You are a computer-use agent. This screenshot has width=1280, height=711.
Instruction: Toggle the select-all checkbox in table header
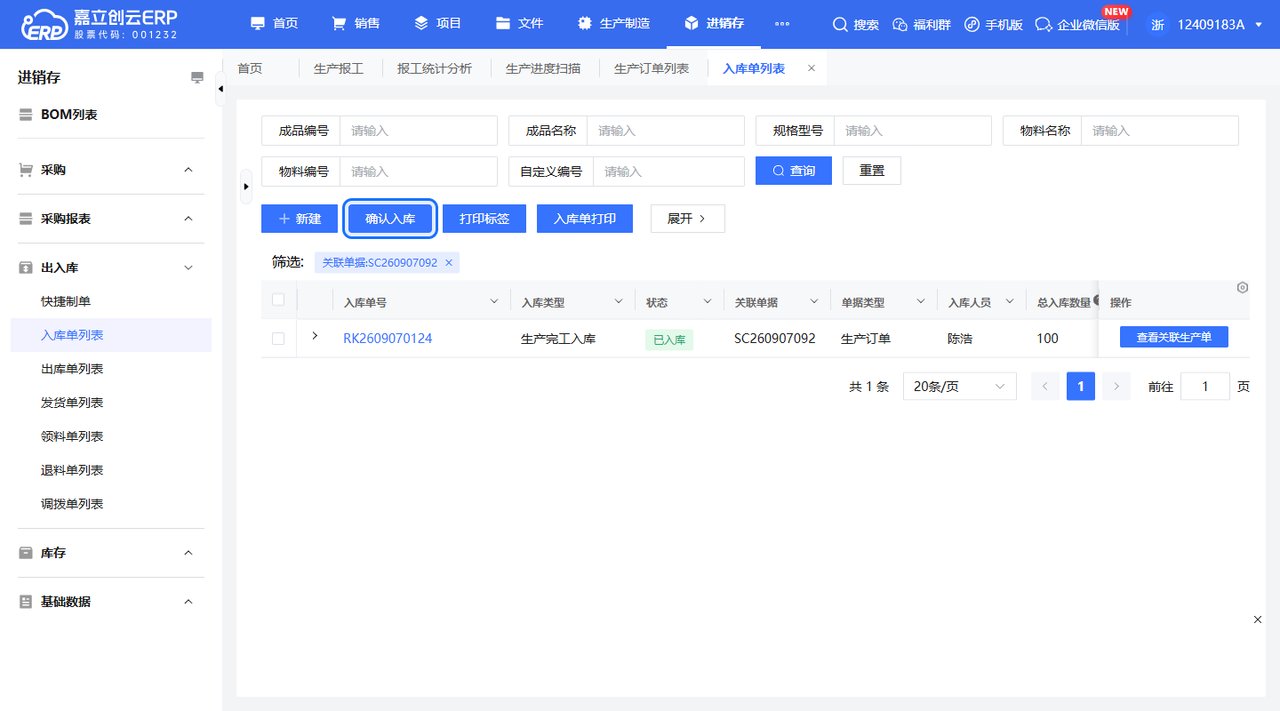click(x=278, y=300)
